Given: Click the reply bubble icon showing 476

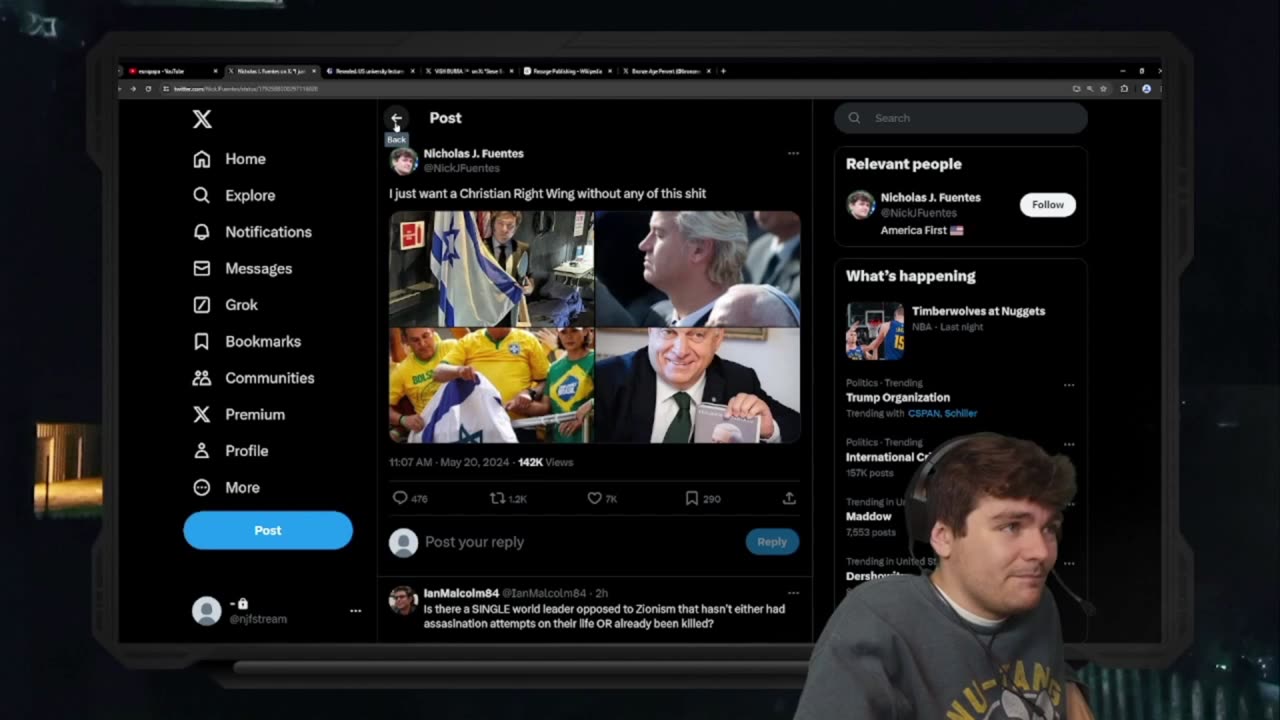Looking at the screenshot, I should tap(400, 498).
